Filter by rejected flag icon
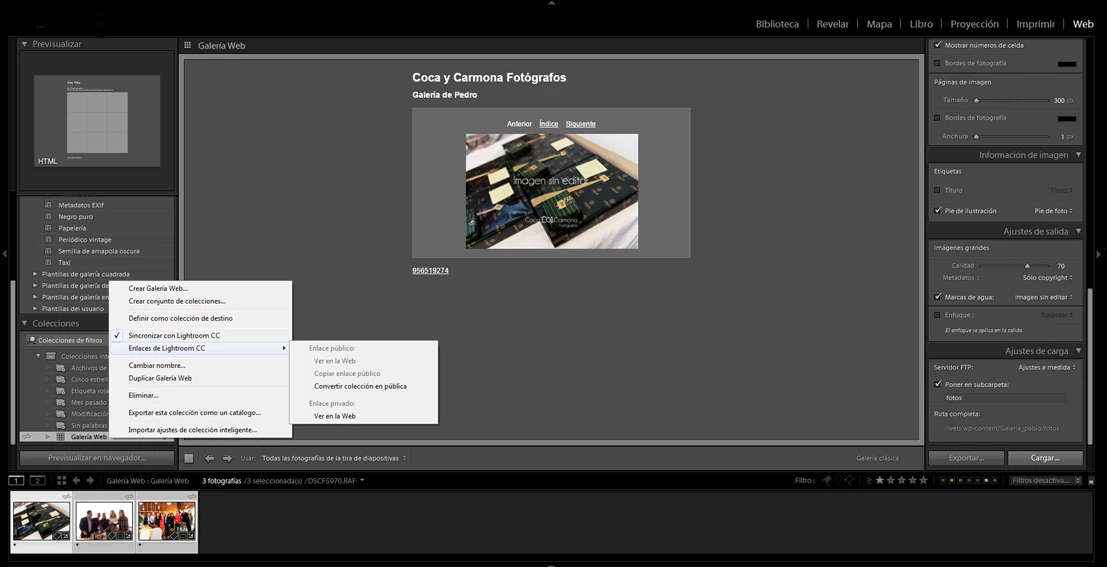 pos(849,480)
